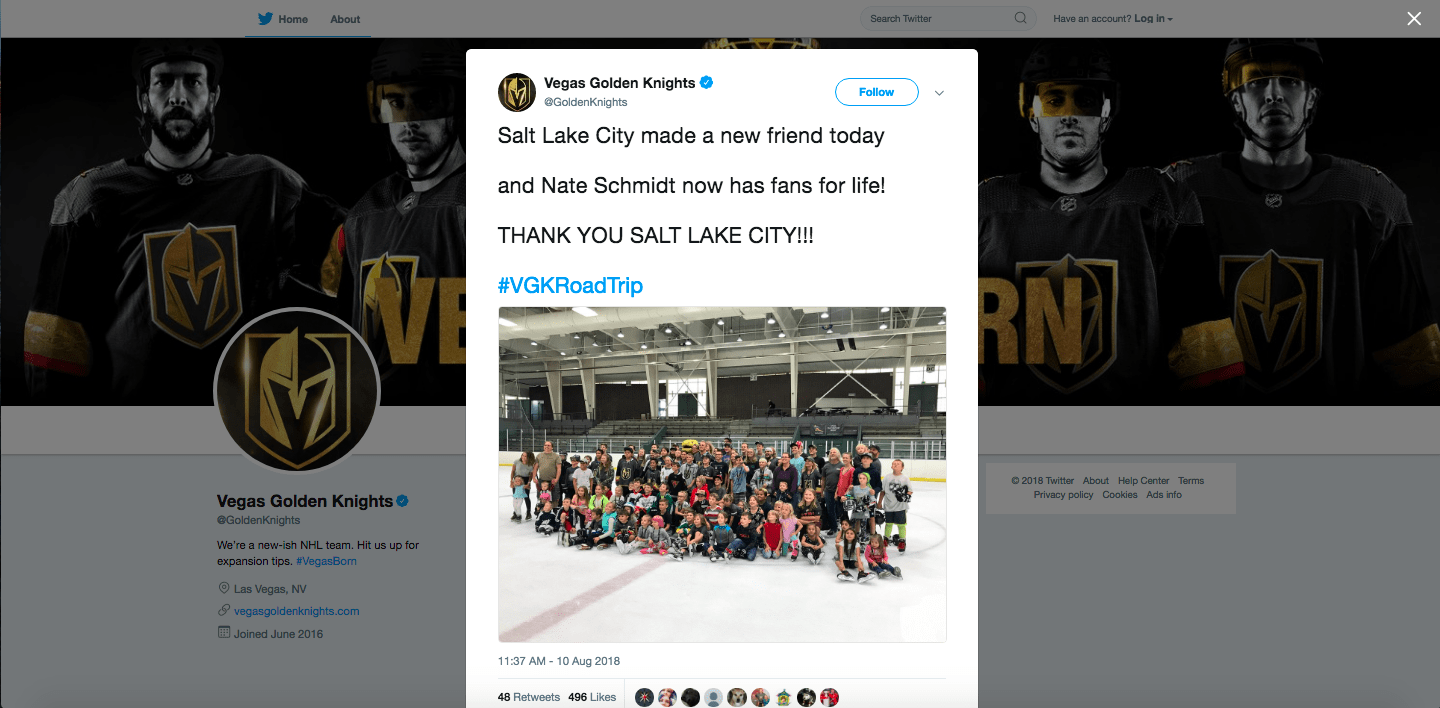The width and height of the screenshot is (1440, 708).
Task: Open the ice rink group photo
Action: coord(722,474)
